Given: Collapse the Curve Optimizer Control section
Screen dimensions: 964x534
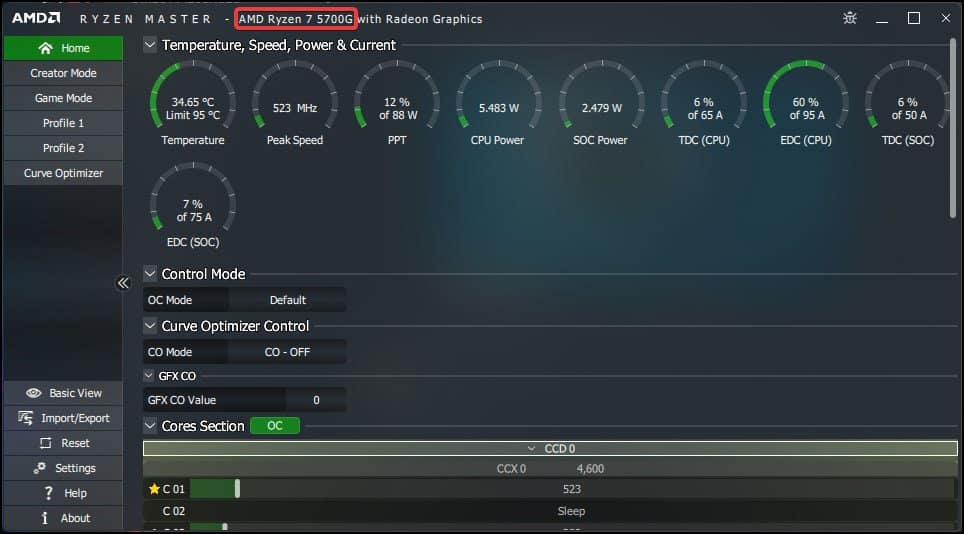Looking at the screenshot, I should click(x=150, y=326).
